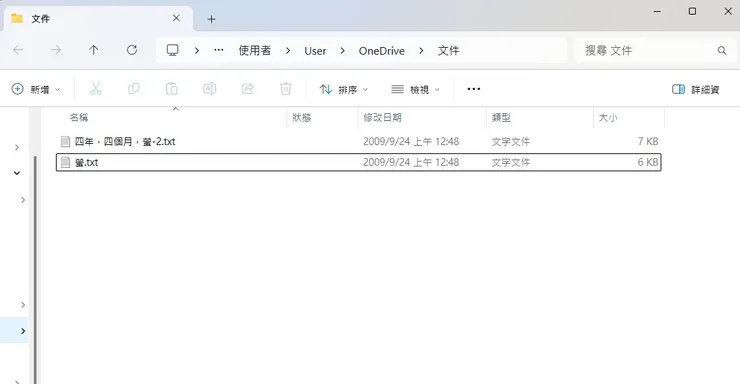Click the 6 KB size cell
The height and width of the screenshot is (384, 740).
point(648,162)
